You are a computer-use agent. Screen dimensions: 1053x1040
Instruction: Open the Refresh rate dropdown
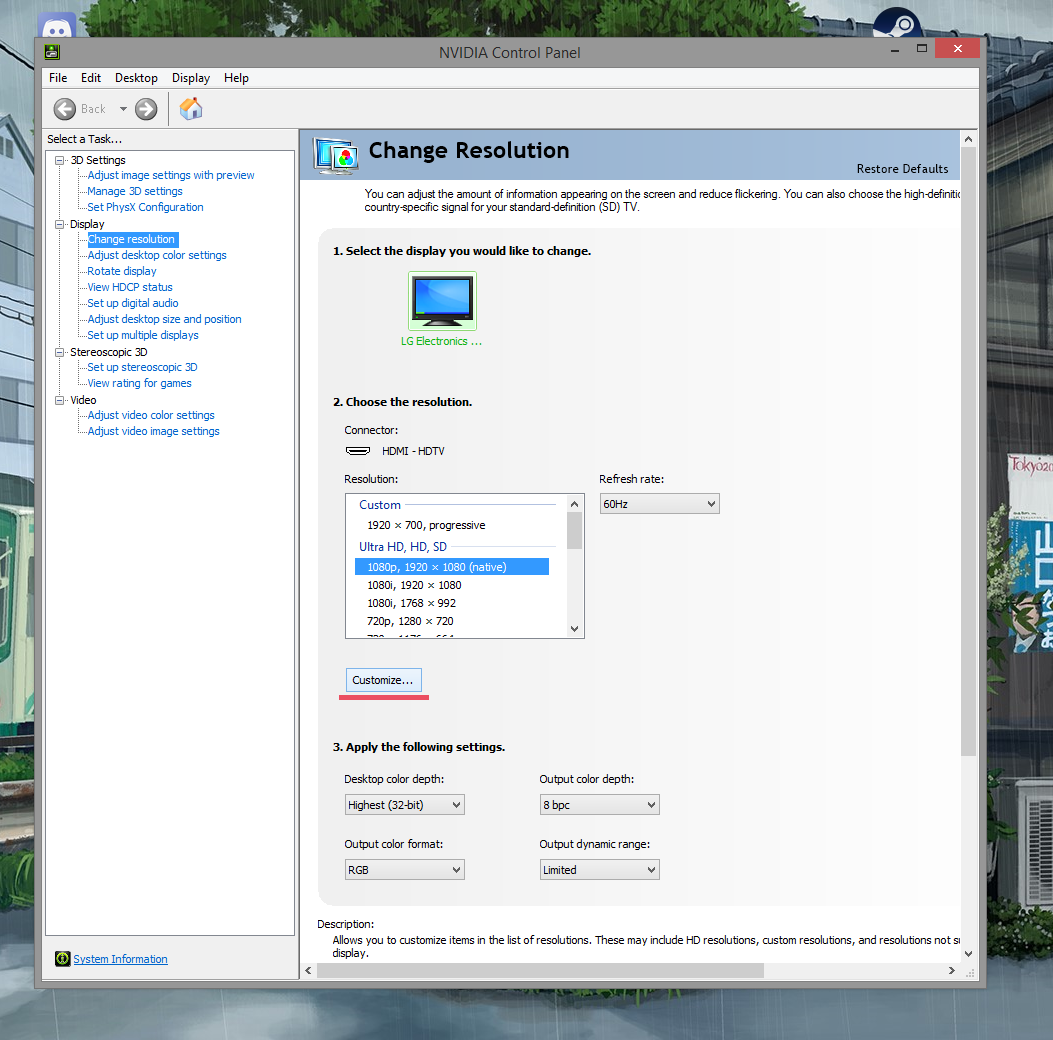[659, 504]
